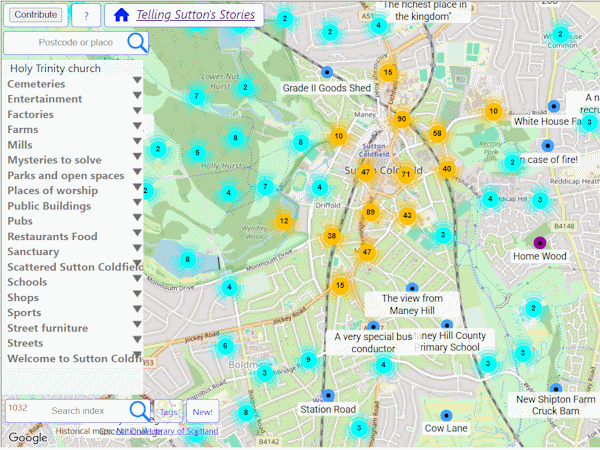Open the orange cluster marker numbered 89
This screenshot has height=450, width=600.
370,212
